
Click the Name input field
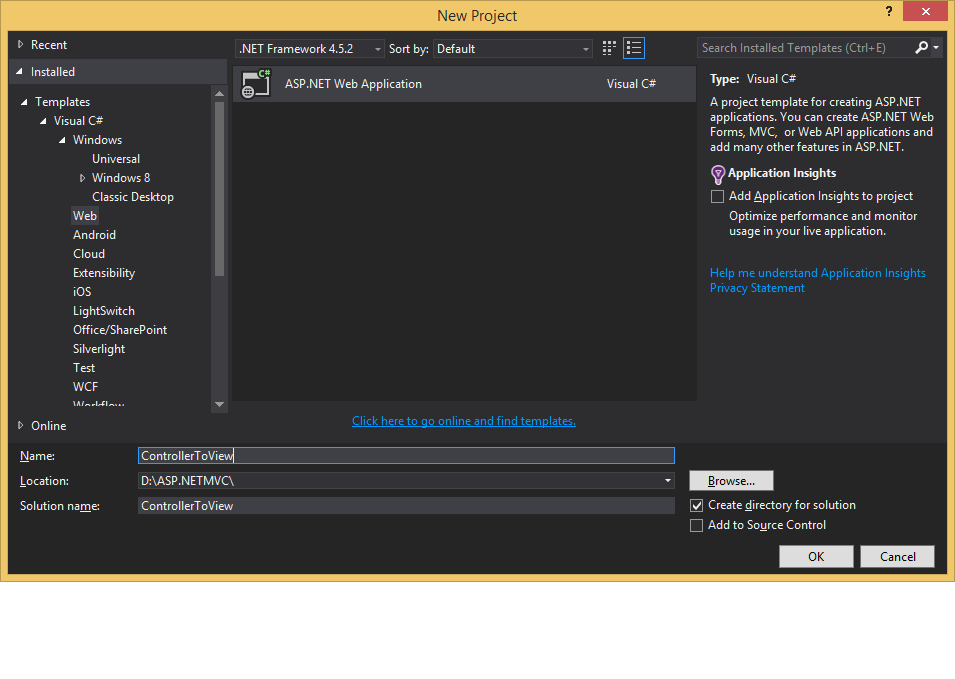(x=406, y=456)
